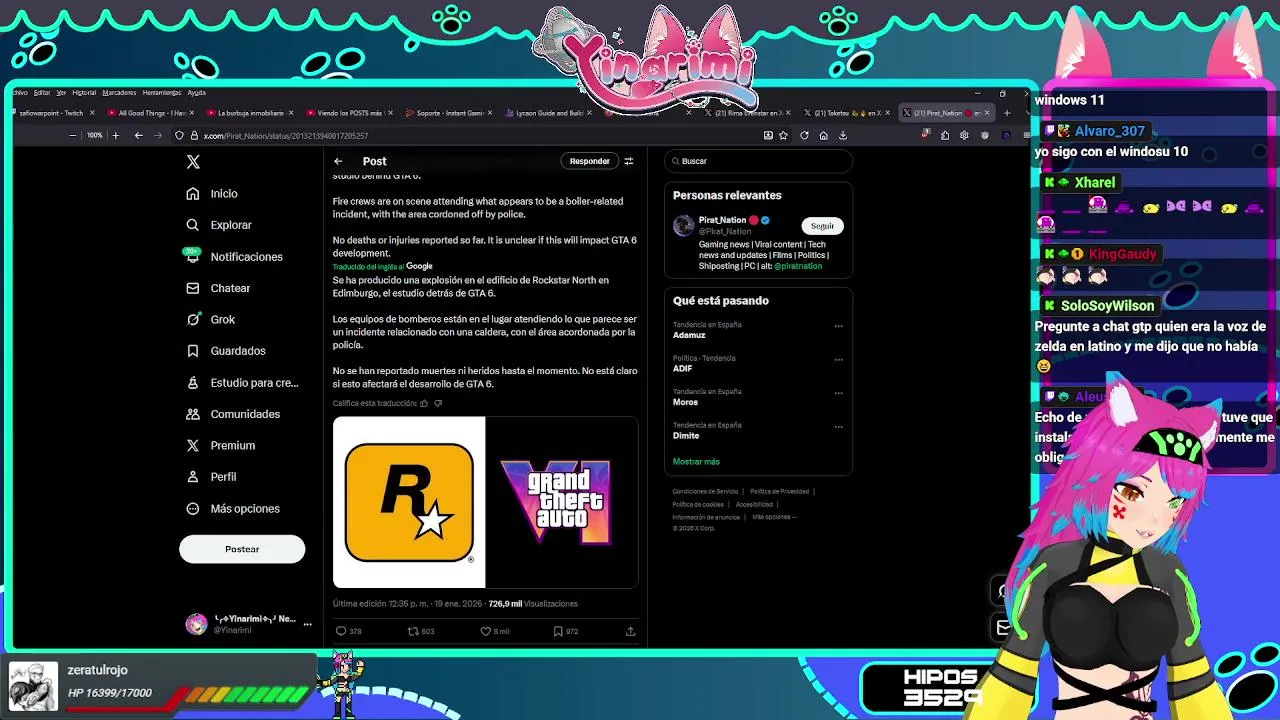Switch to All Good Things tab

151,113
